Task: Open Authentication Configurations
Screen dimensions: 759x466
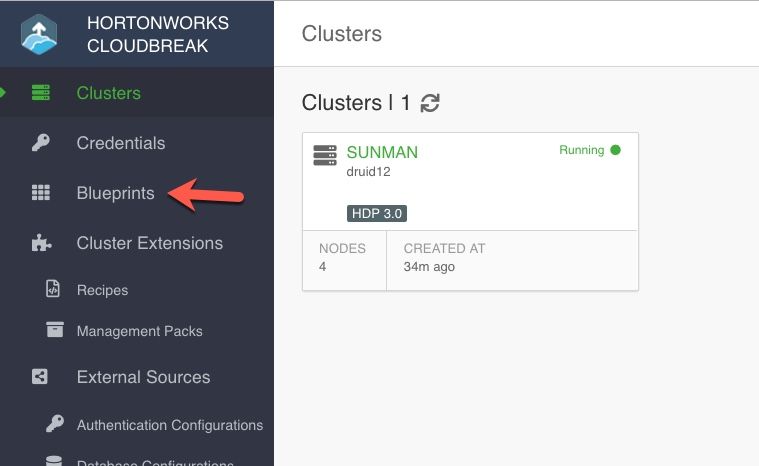Action: coord(170,425)
